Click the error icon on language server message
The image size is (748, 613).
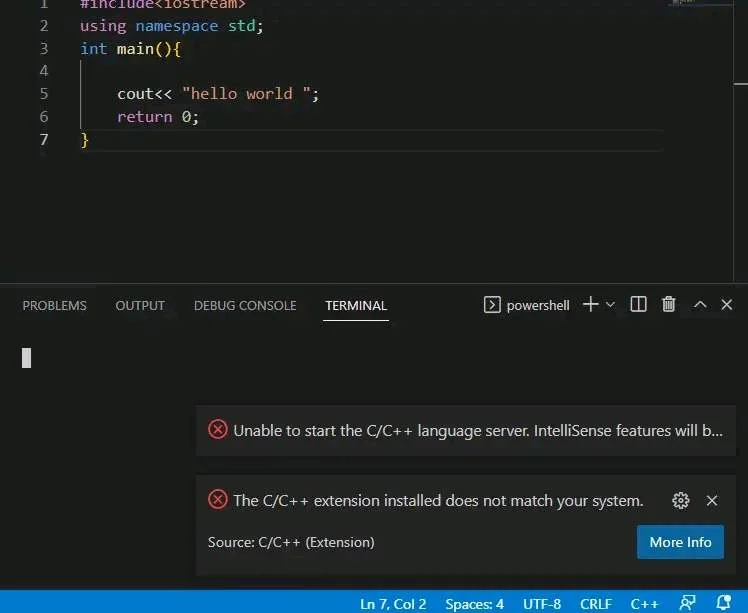click(218, 429)
